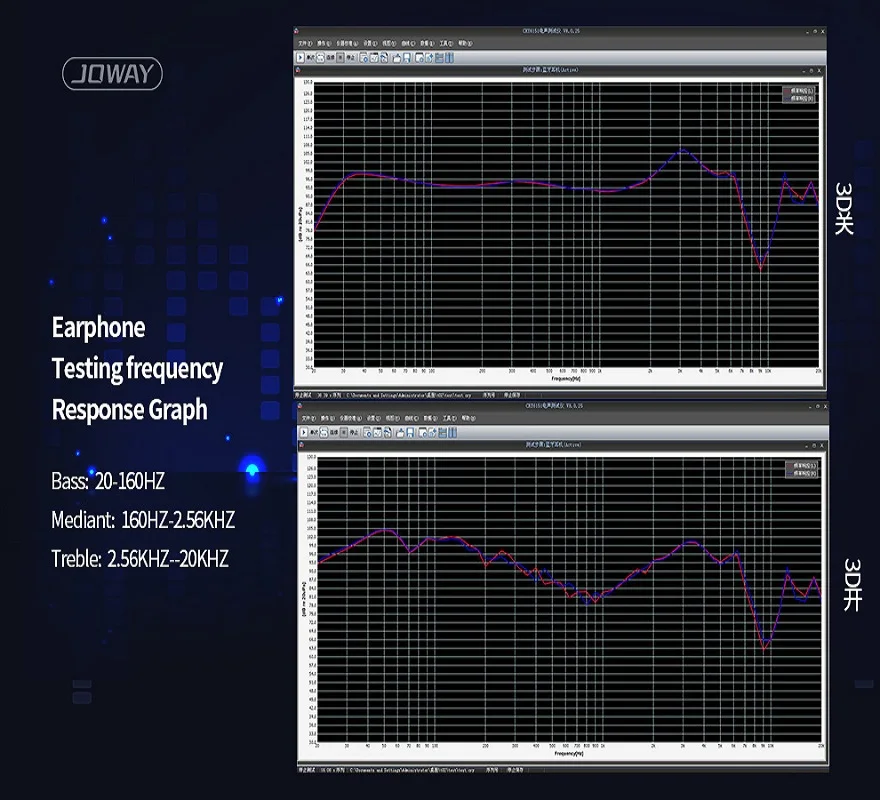This screenshot has height=800, width=880.
Task: Click the Frequency[Hz] axis label in lower graph
Action: point(569,753)
